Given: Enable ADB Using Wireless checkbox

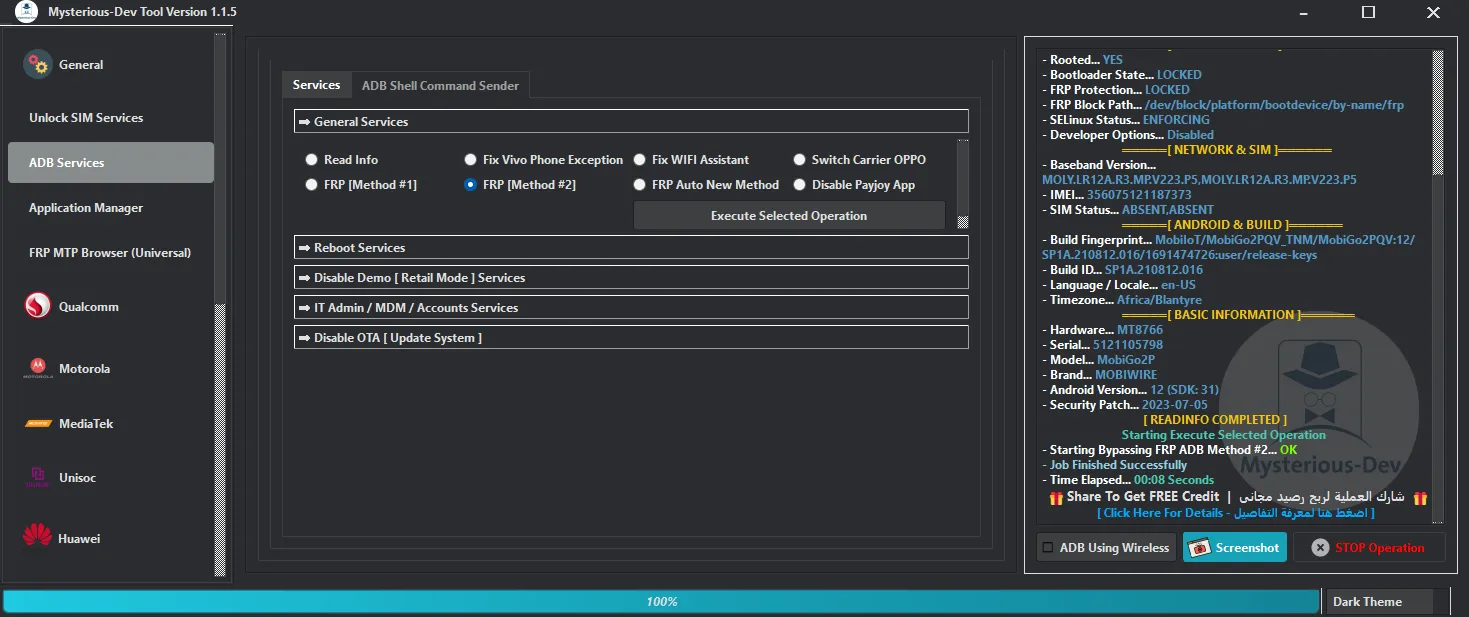Looking at the screenshot, I should point(1048,547).
